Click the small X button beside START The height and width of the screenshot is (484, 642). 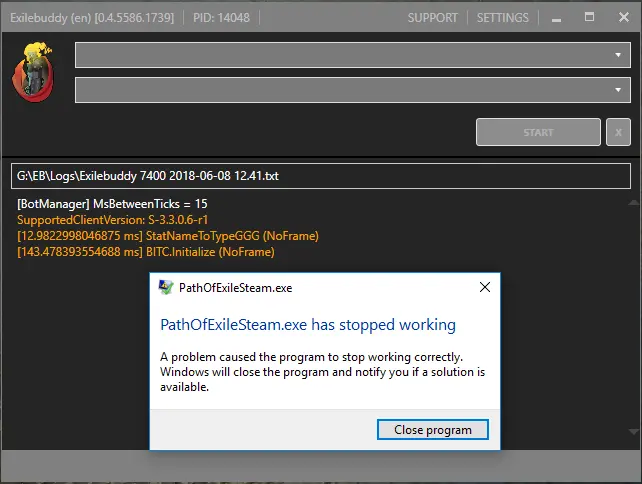(x=618, y=132)
